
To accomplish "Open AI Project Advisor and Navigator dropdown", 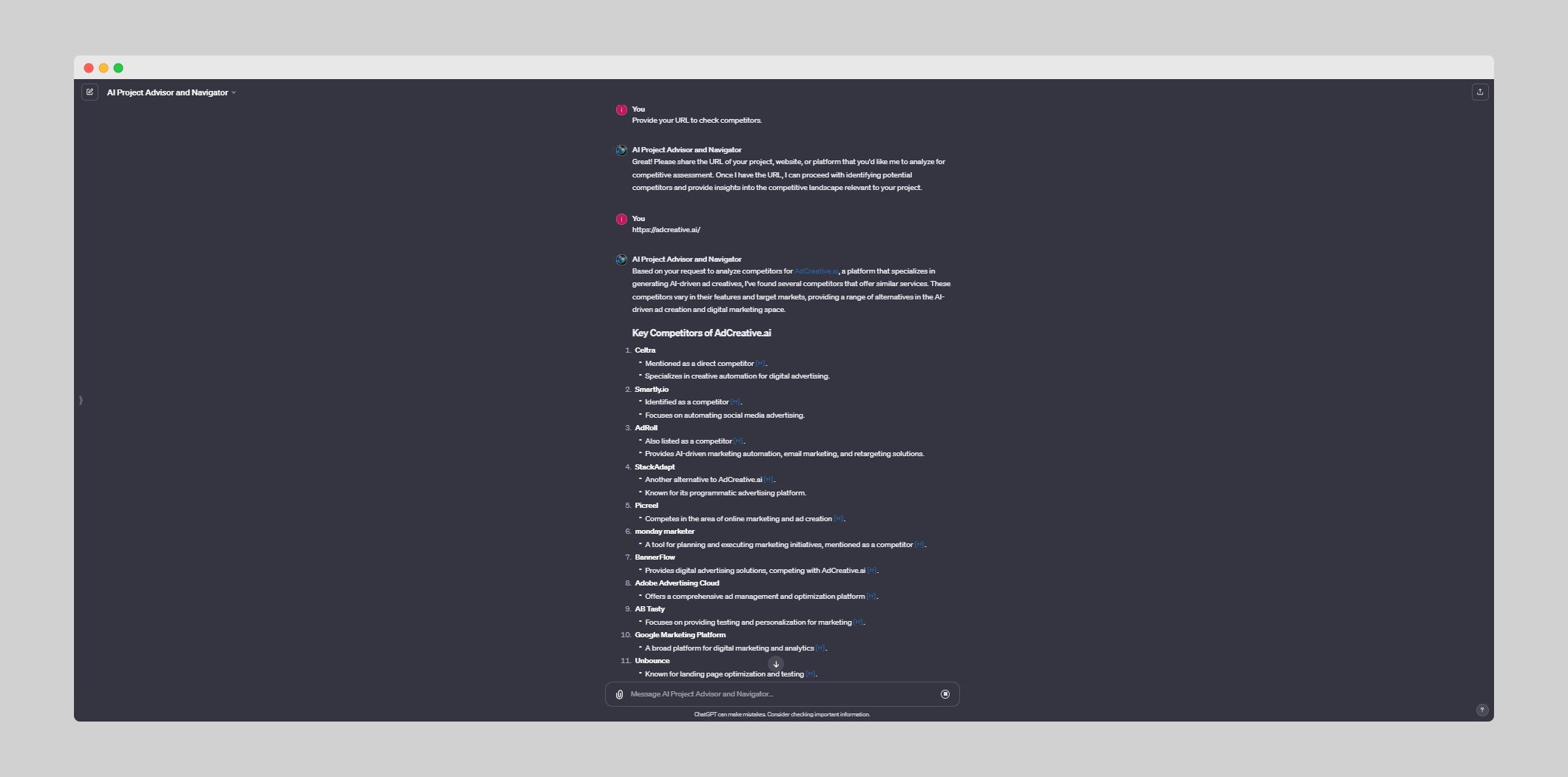I will [x=171, y=92].
